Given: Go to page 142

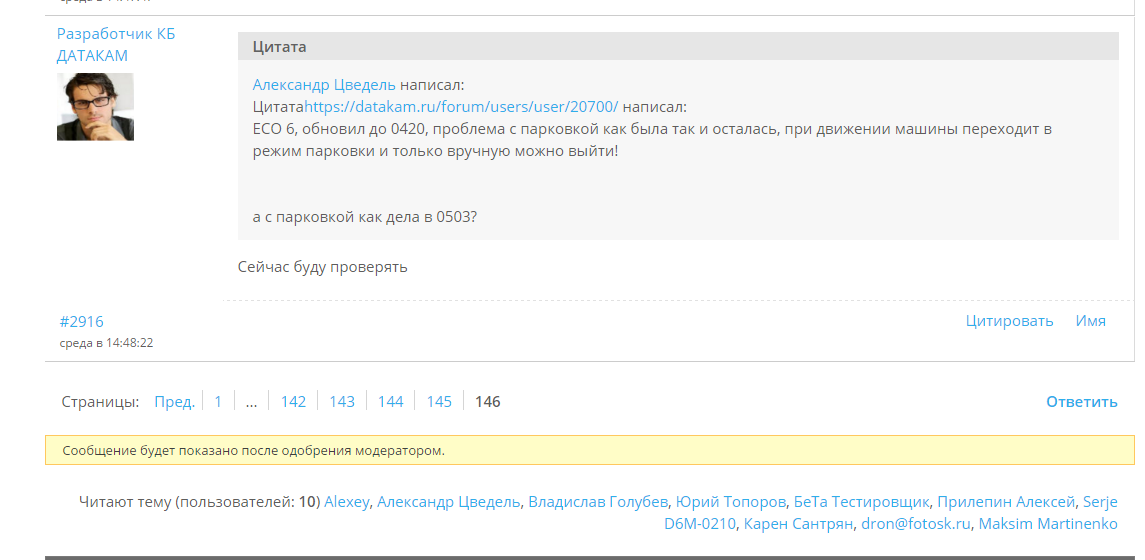Looking at the screenshot, I should [294, 402].
